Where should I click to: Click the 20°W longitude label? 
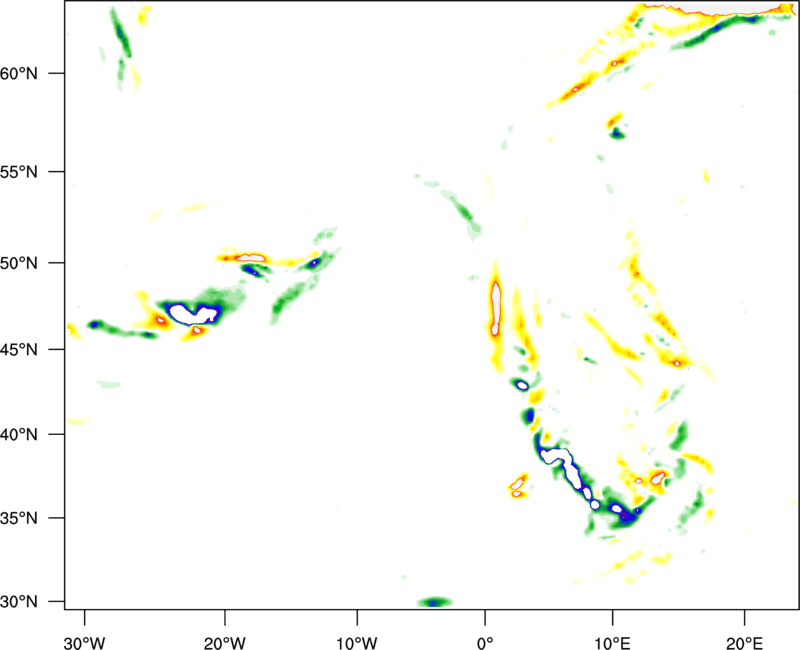[224, 643]
